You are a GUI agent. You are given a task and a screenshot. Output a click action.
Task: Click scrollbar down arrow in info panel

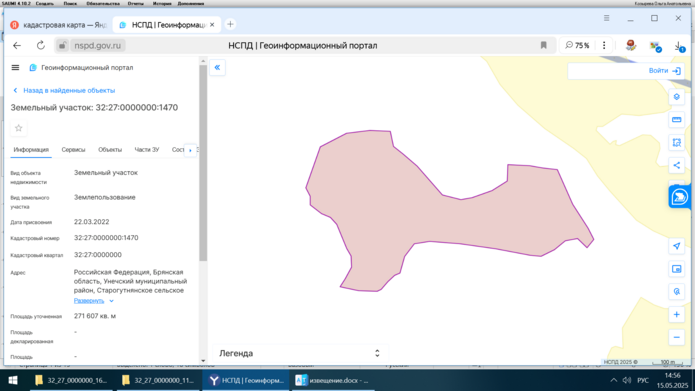tap(203, 361)
